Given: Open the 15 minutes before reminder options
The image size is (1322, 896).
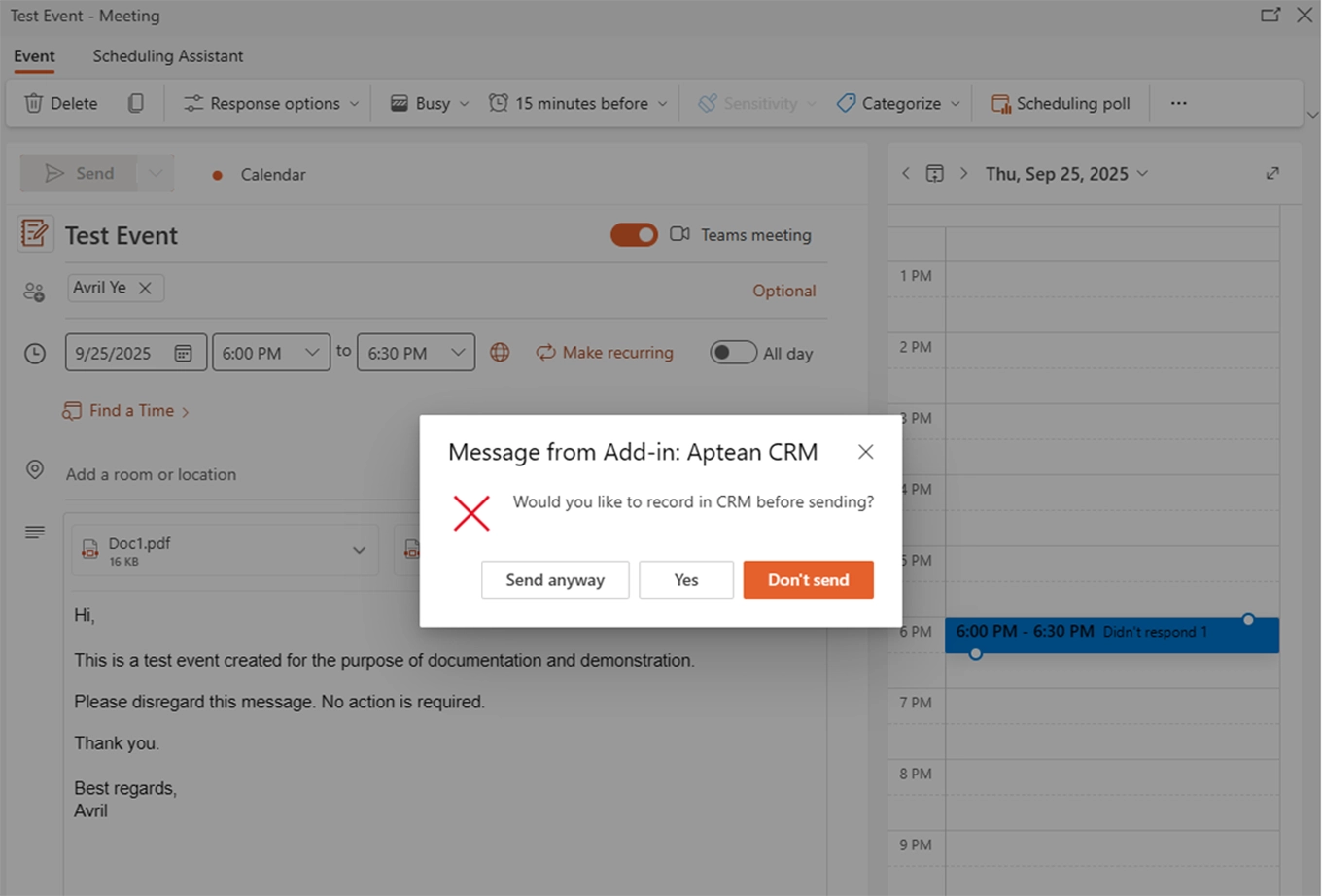Looking at the screenshot, I should 577,102.
